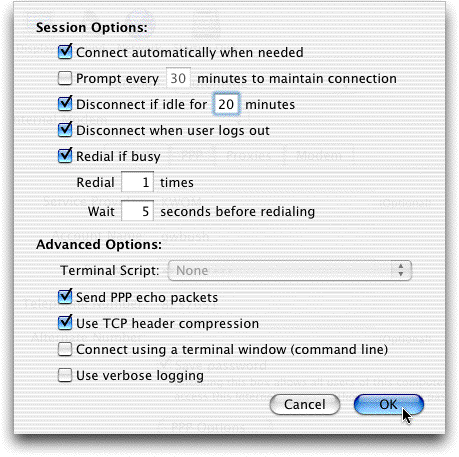459x457 pixels.
Task: Toggle the Redial if busy checkbox
Action: click(x=65, y=156)
